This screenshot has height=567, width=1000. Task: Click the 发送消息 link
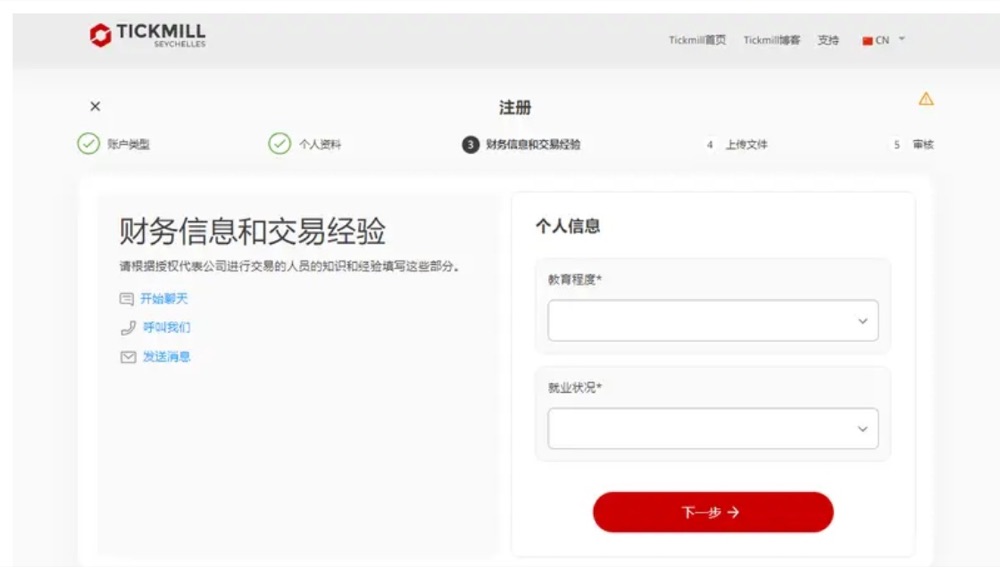(x=166, y=357)
